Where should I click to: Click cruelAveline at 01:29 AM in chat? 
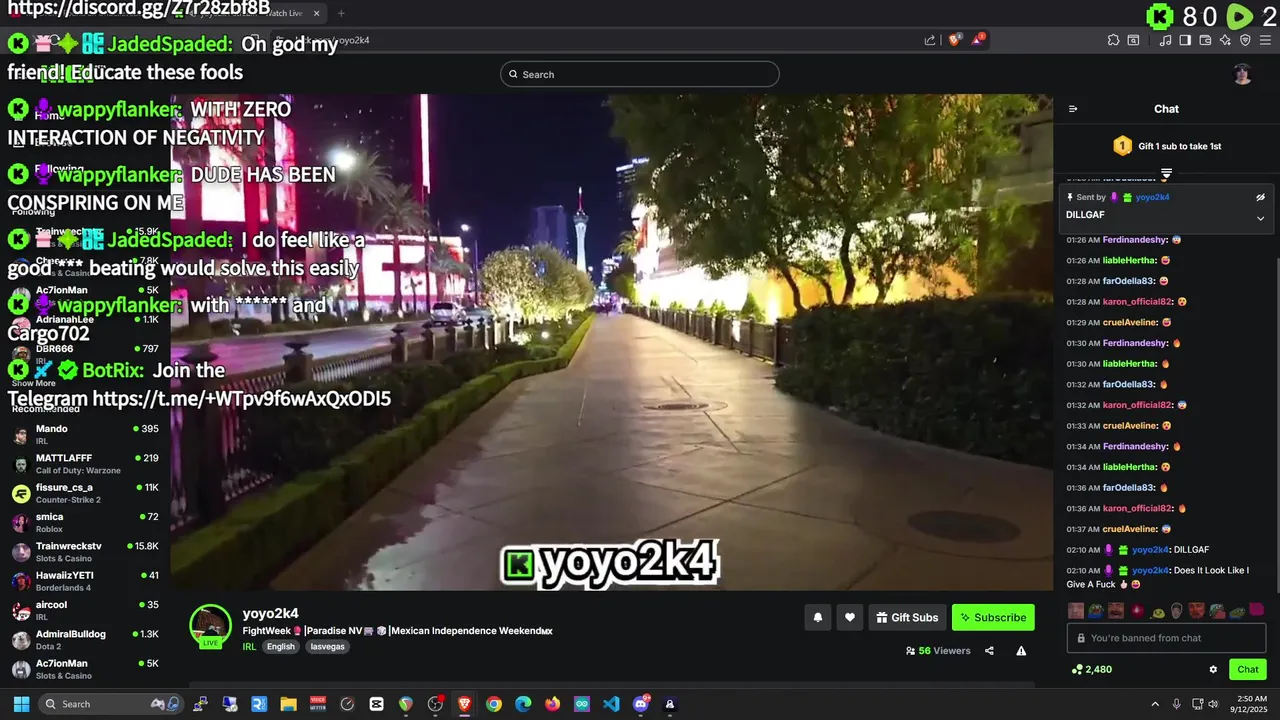(1130, 322)
